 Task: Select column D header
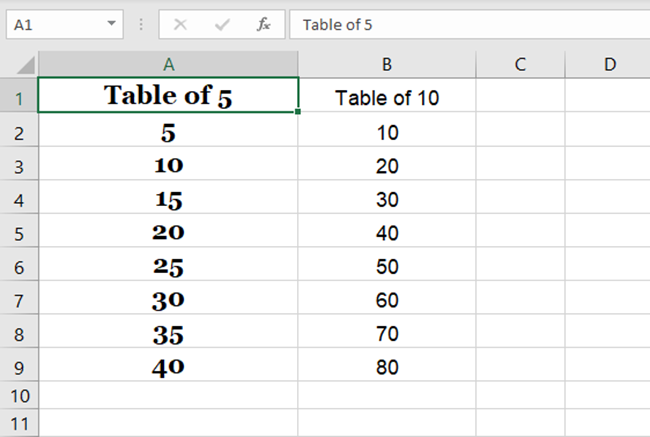coord(609,64)
